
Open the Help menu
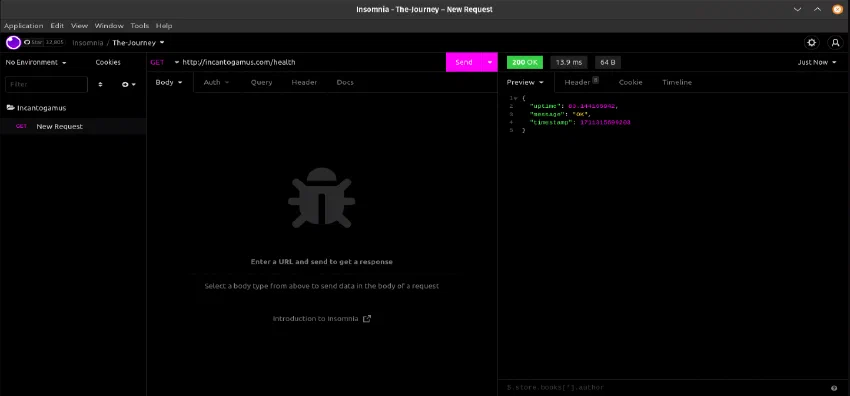coord(164,25)
